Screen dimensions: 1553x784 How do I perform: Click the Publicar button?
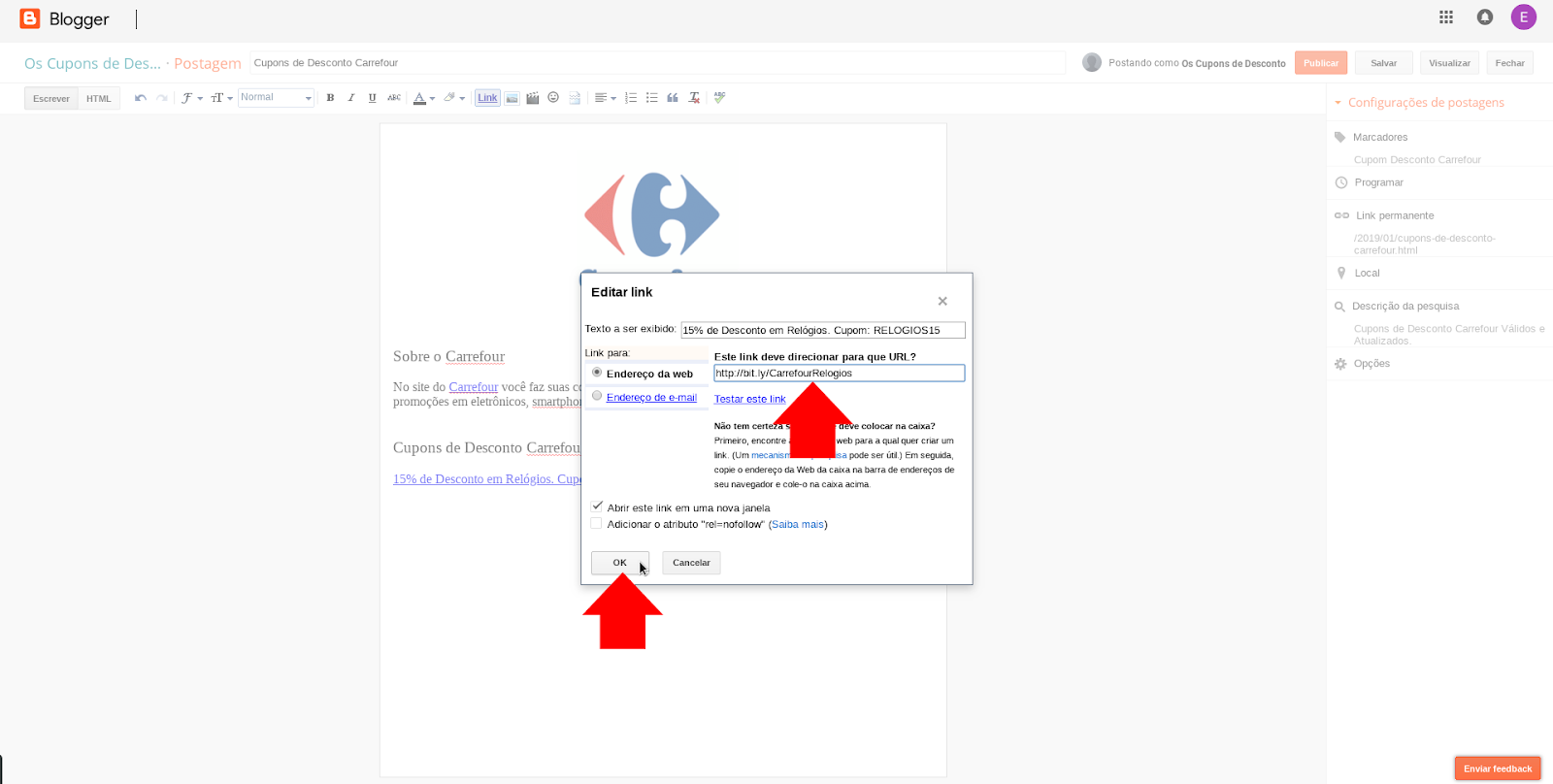click(1321, 63)
